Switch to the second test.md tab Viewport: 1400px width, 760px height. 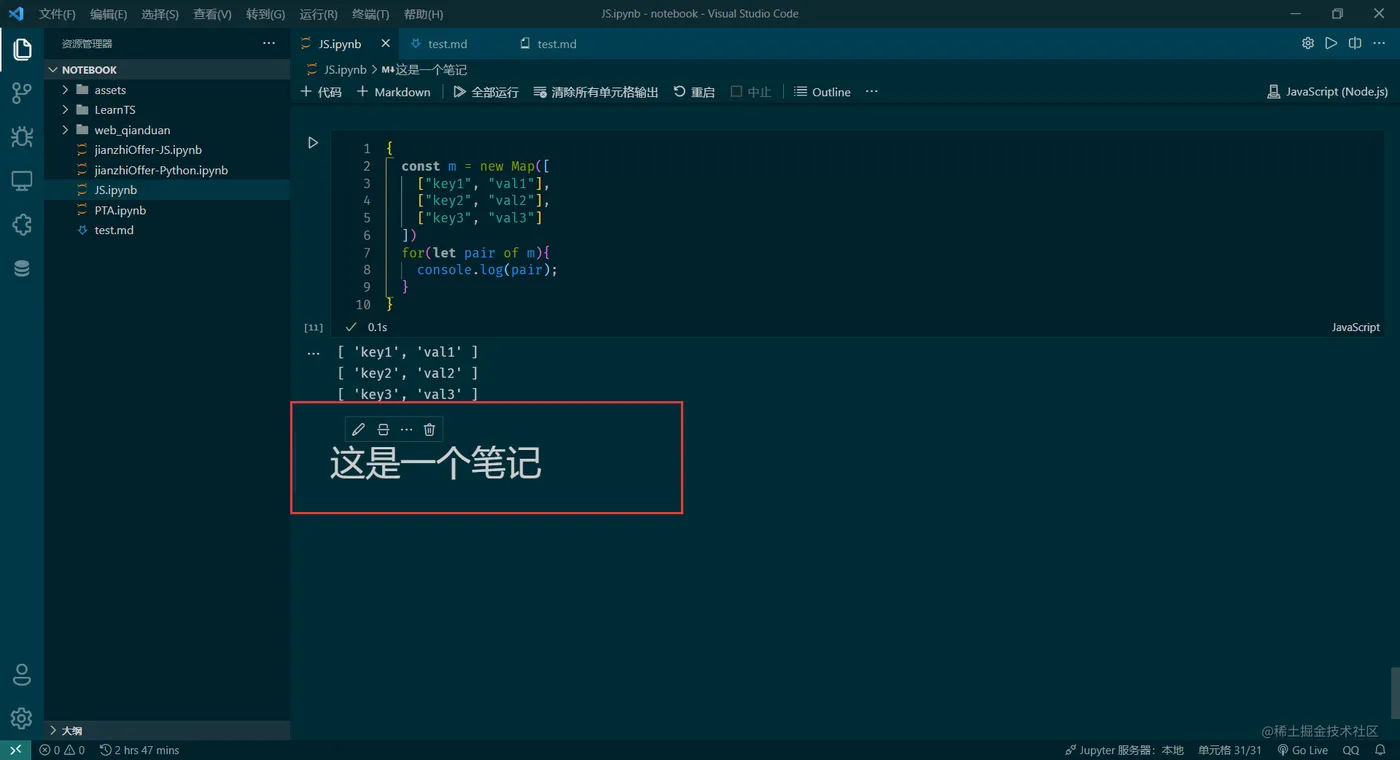click(x=557, y=44)
